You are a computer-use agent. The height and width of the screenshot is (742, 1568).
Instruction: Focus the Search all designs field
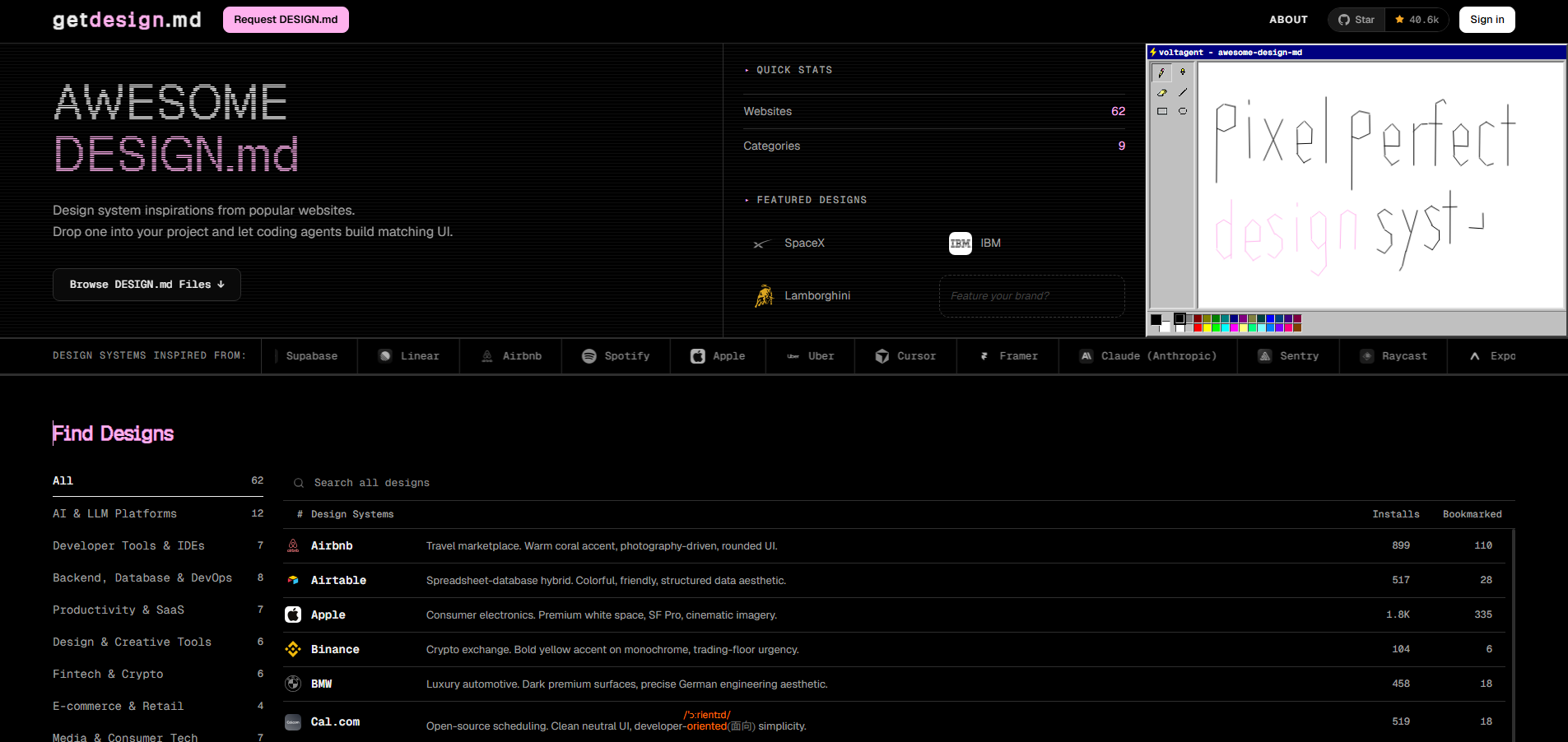point(899,483)
